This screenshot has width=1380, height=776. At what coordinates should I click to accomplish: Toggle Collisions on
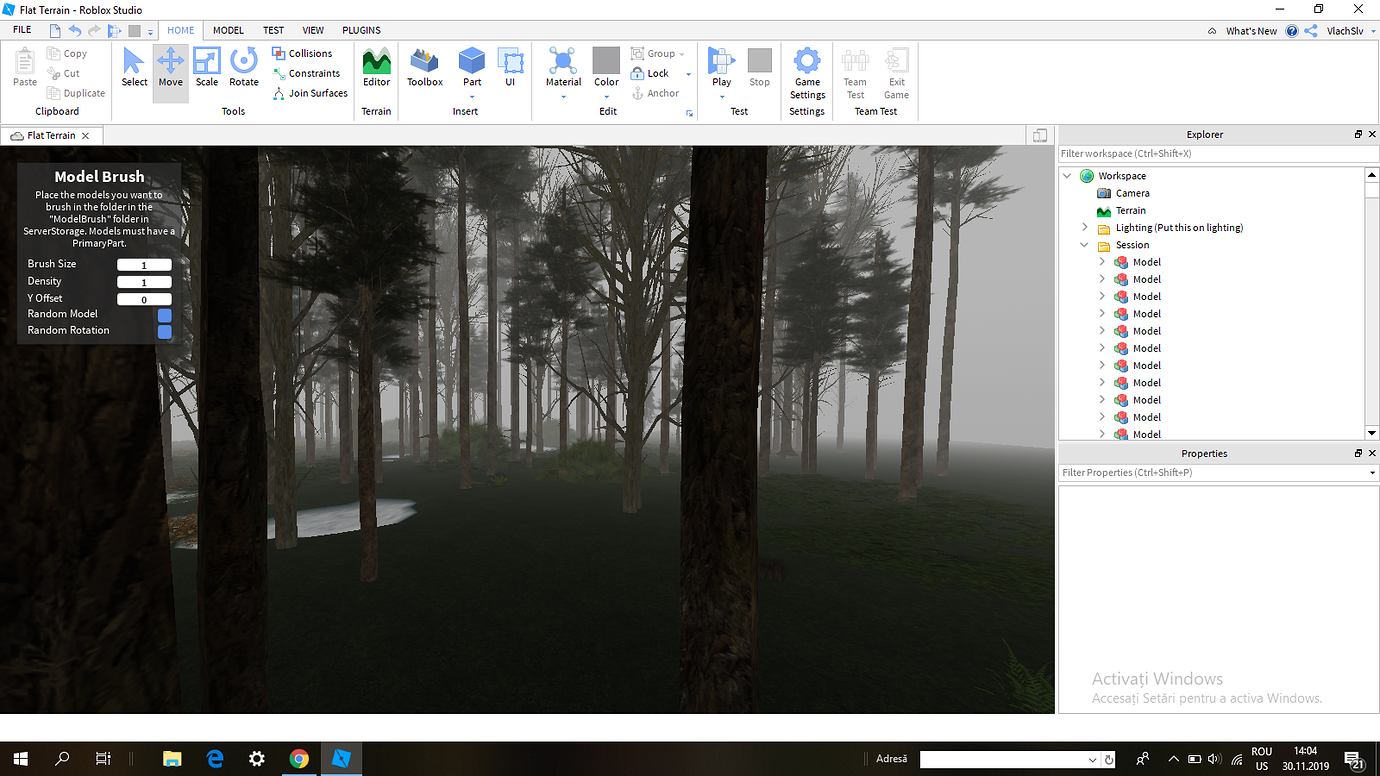point(302,53)
